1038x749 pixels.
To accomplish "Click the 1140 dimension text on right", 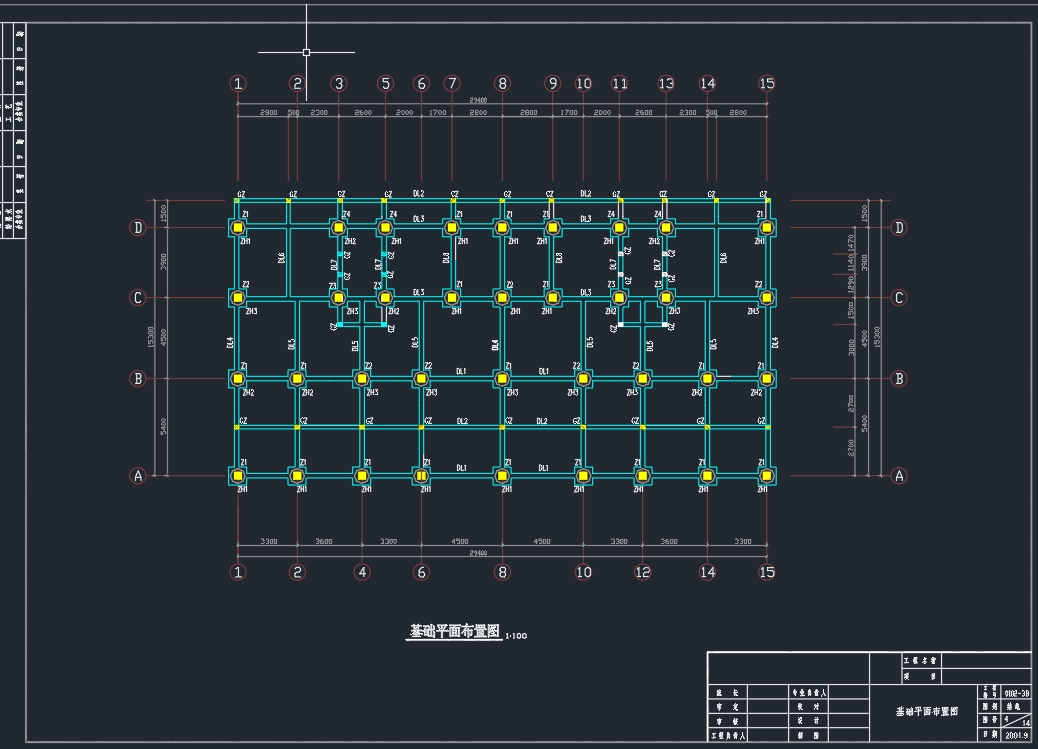I will 851,265.
